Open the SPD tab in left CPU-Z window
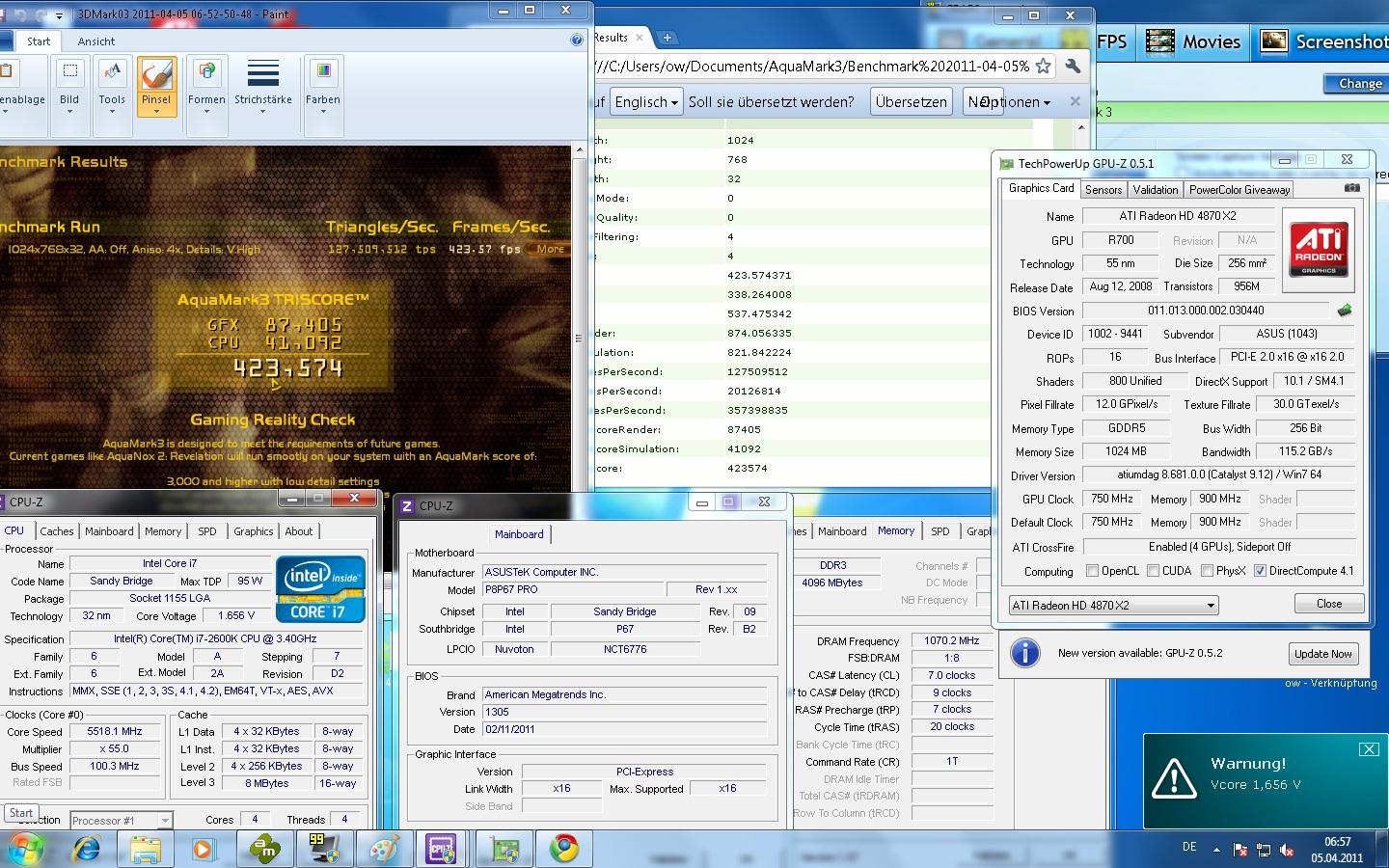The image size is (1389, 868). [x=206, y=531]
